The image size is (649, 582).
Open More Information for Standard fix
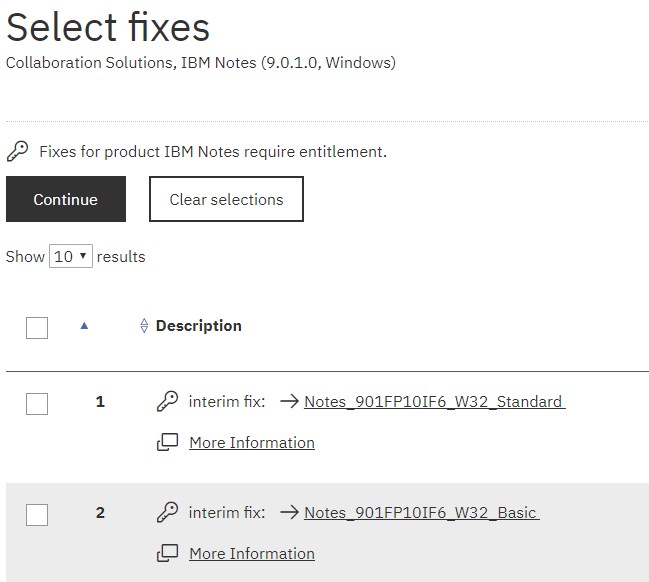pos(252,443)
